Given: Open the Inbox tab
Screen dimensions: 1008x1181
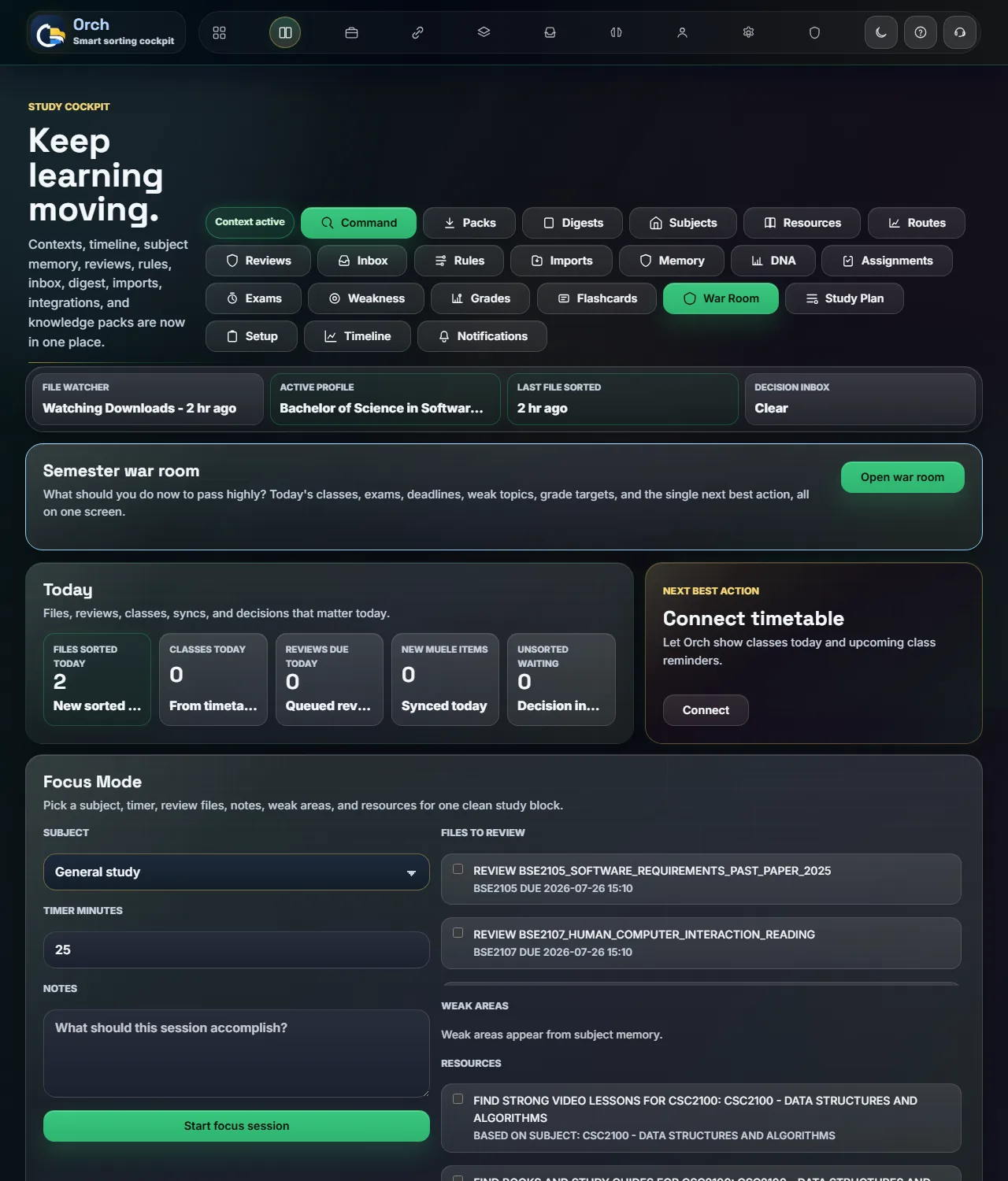Looking at the screenshot, I should pos(362,261).
